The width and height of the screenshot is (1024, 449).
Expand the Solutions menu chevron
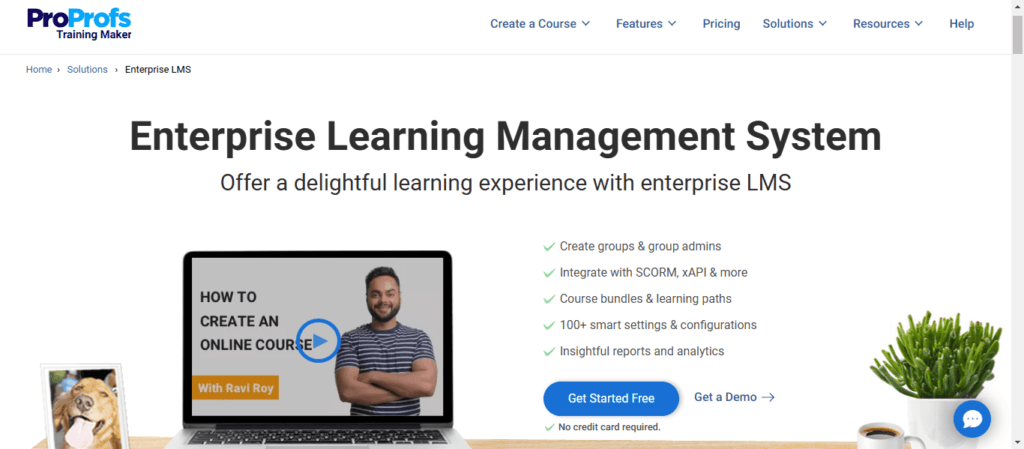click(x=823, y=23)
